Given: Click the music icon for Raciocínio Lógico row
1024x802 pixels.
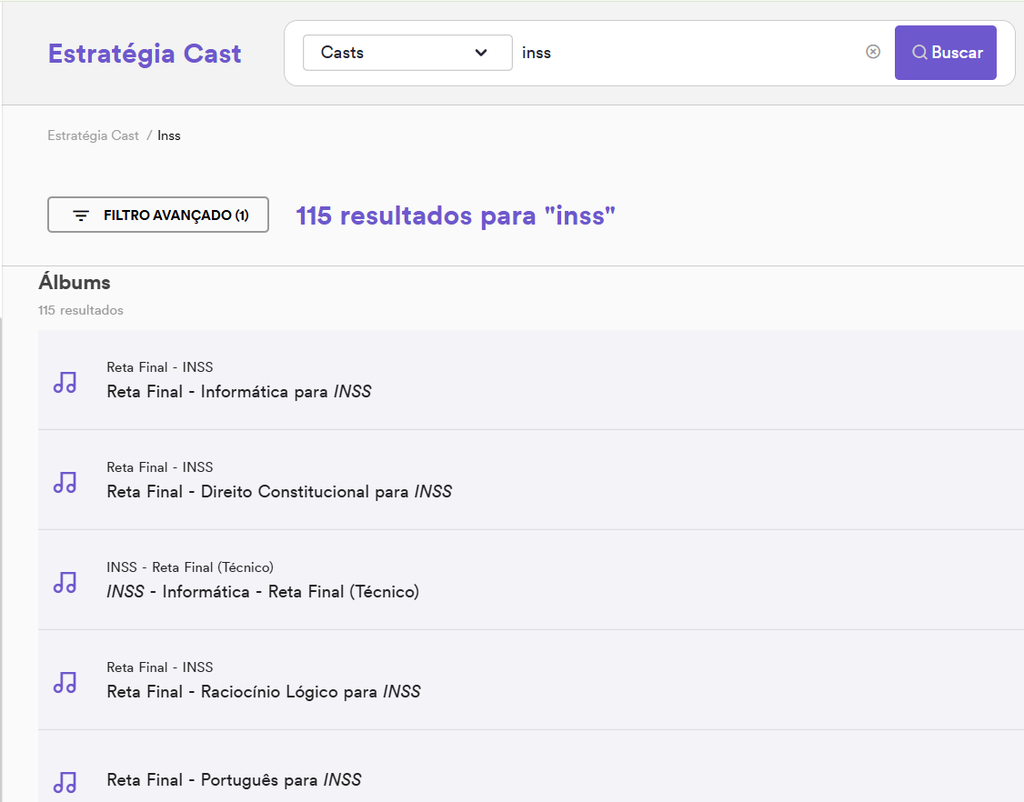Looking at the screenshot, I should (65, 682).
